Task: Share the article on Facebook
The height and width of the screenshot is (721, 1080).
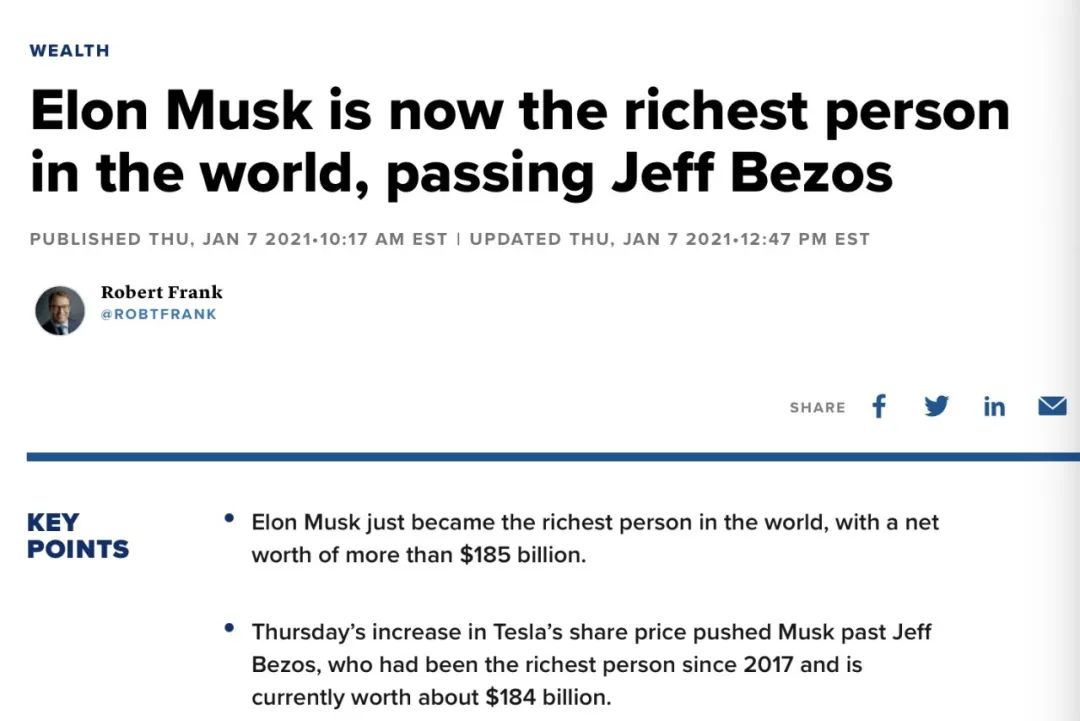Action: coord(879,406)
